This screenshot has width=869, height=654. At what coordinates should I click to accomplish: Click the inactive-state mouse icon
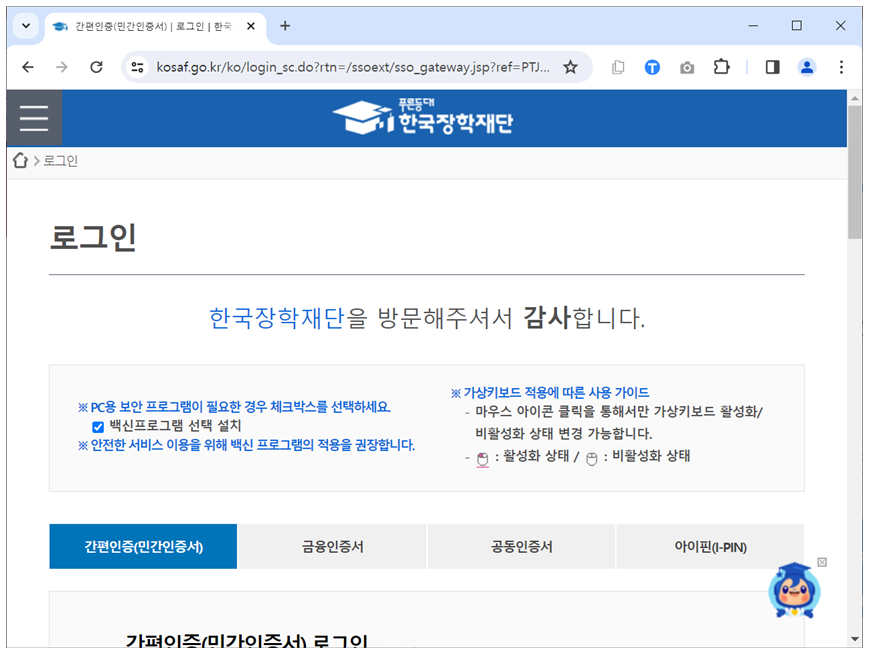(x=591, y=458)
